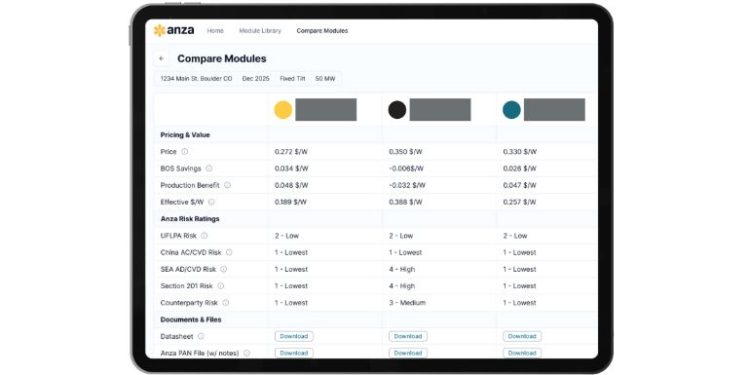Click the Pricing & Value section header
The image size is (750, 375).
[x=185, y=135]
